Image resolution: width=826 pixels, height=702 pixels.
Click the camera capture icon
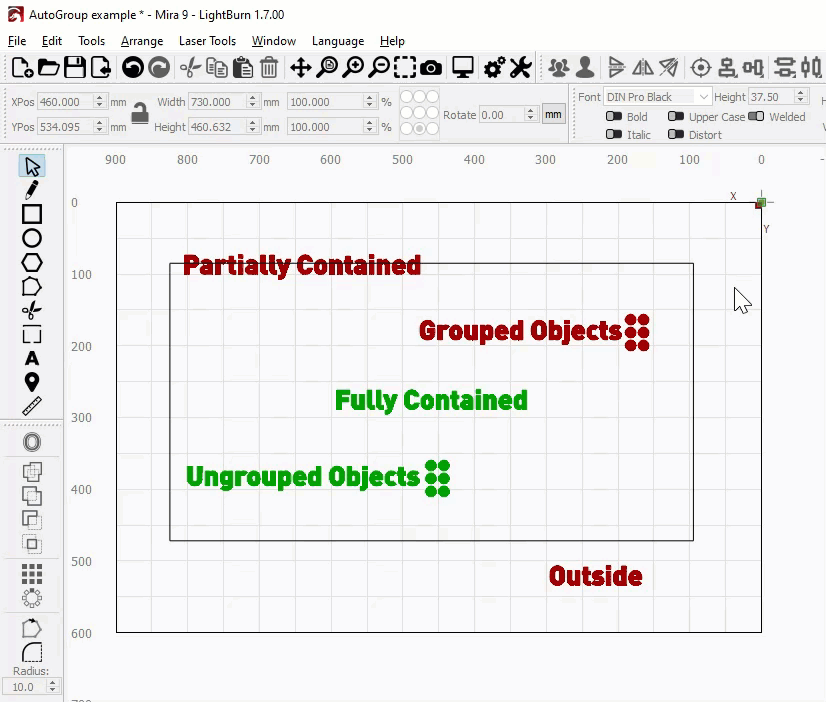[x=431, y=68]
